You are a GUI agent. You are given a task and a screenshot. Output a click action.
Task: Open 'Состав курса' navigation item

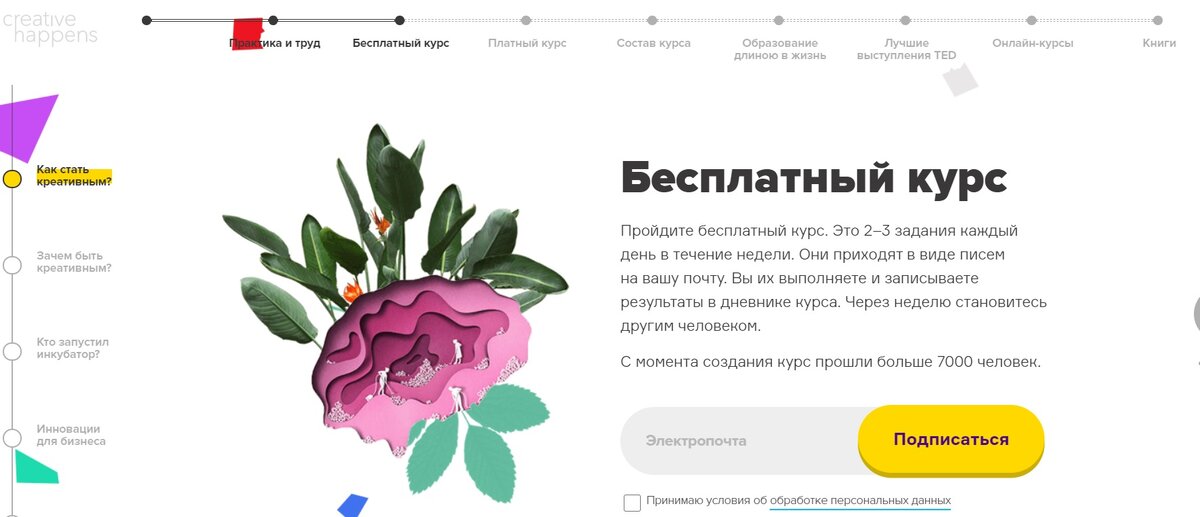click(653, 43)
